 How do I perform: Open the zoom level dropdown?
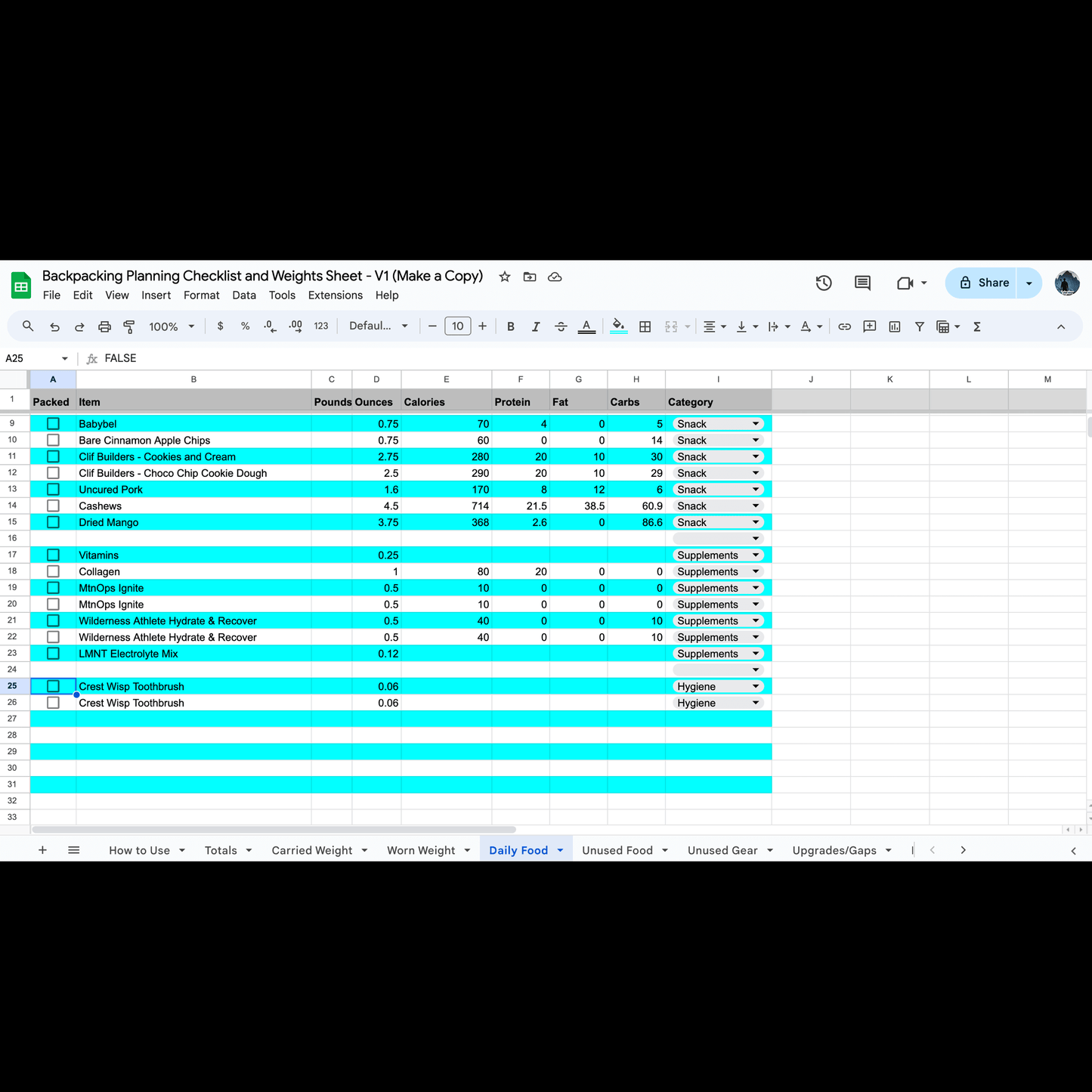click(x=172, y=326)
